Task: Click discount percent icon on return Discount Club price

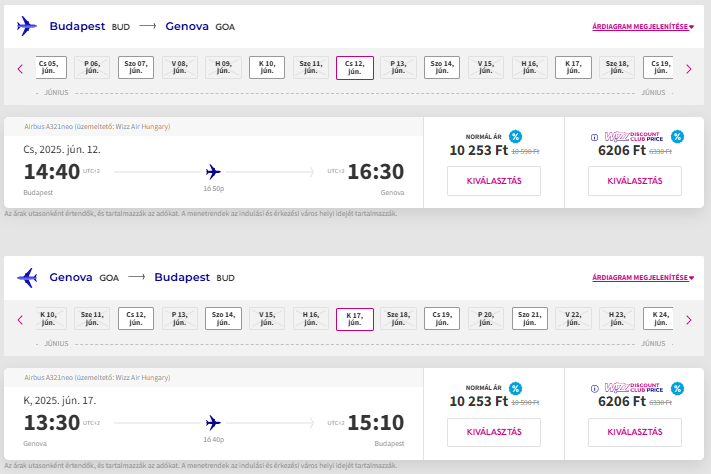Action: 677,387
